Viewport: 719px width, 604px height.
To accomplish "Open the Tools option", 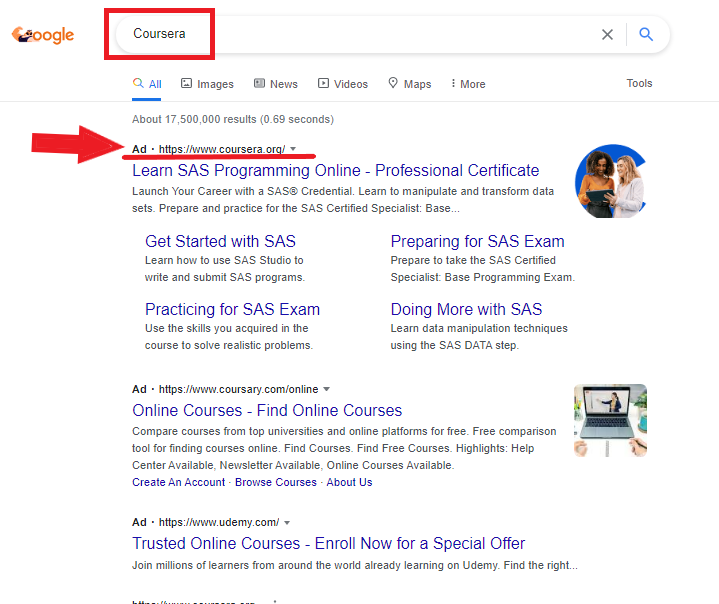I will point(639,83).
